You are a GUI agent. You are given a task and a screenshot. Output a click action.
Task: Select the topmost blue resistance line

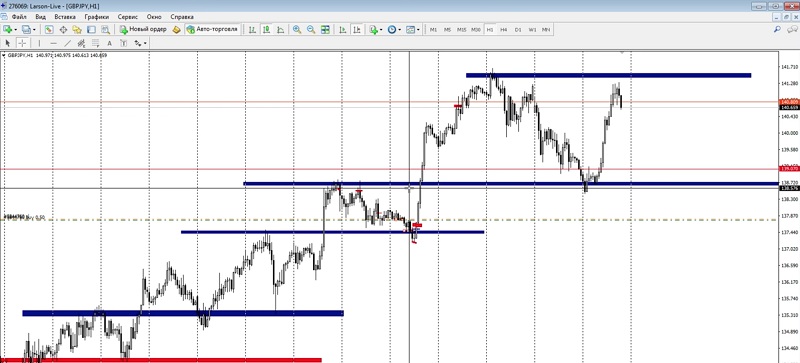coord(608,76)
